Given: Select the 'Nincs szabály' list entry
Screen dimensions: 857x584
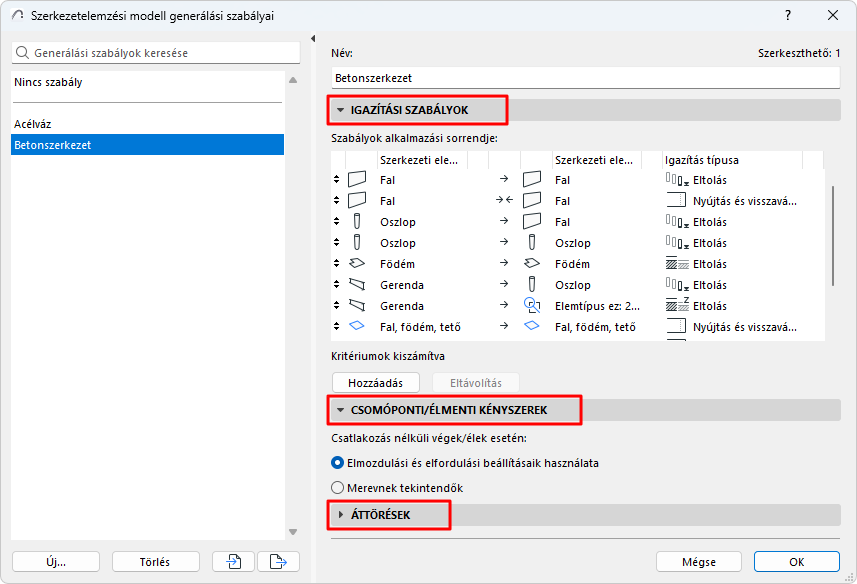Looking at the screenshot, I should (x=48, y=82).
